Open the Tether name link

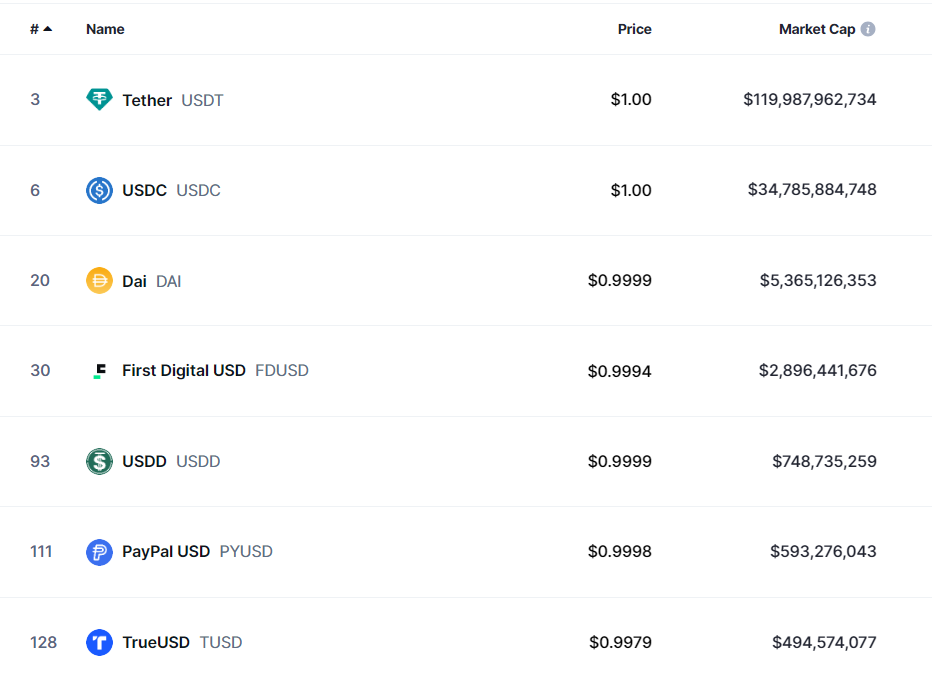147,100
